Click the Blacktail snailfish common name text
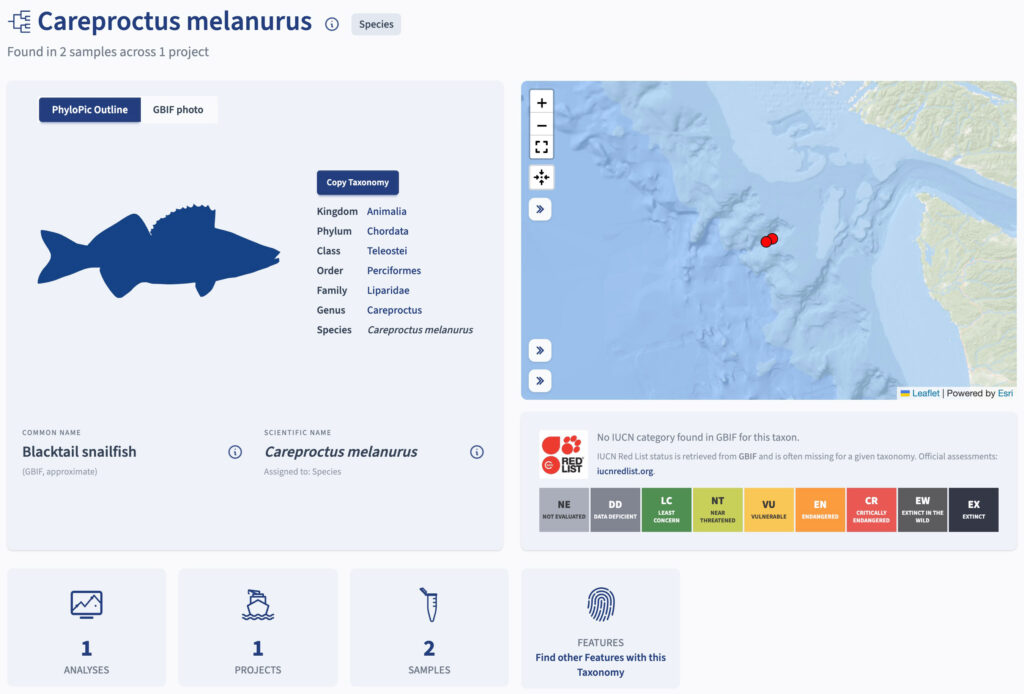 [x=80, y=452]
